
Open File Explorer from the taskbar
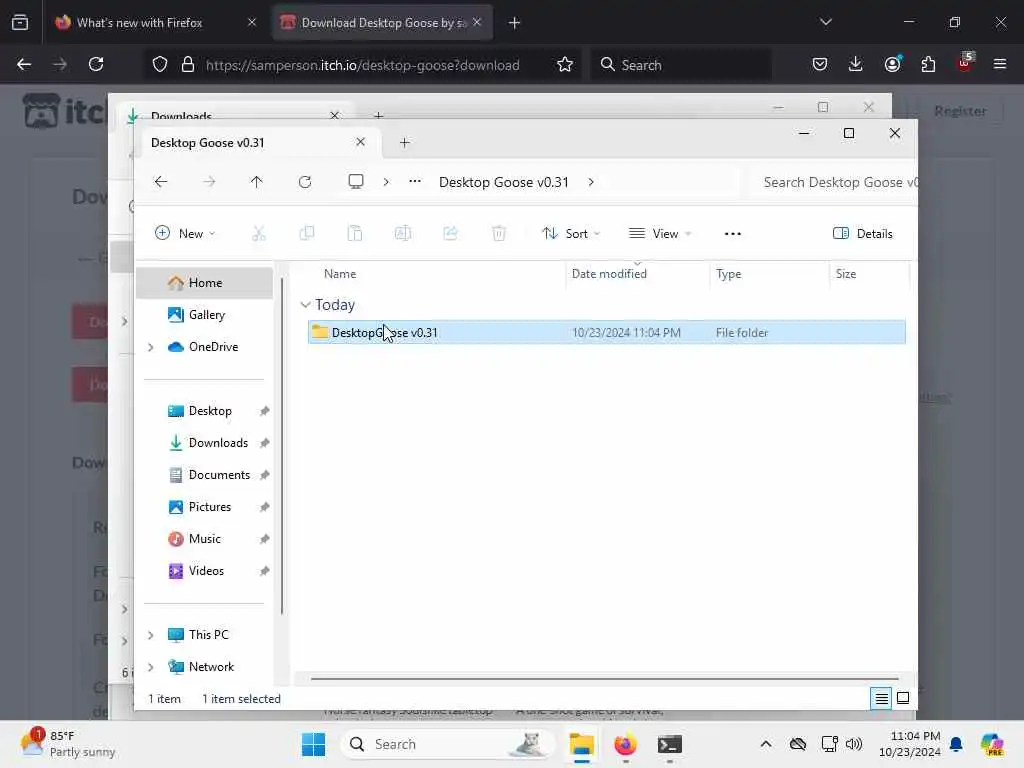tap(581, 744)
